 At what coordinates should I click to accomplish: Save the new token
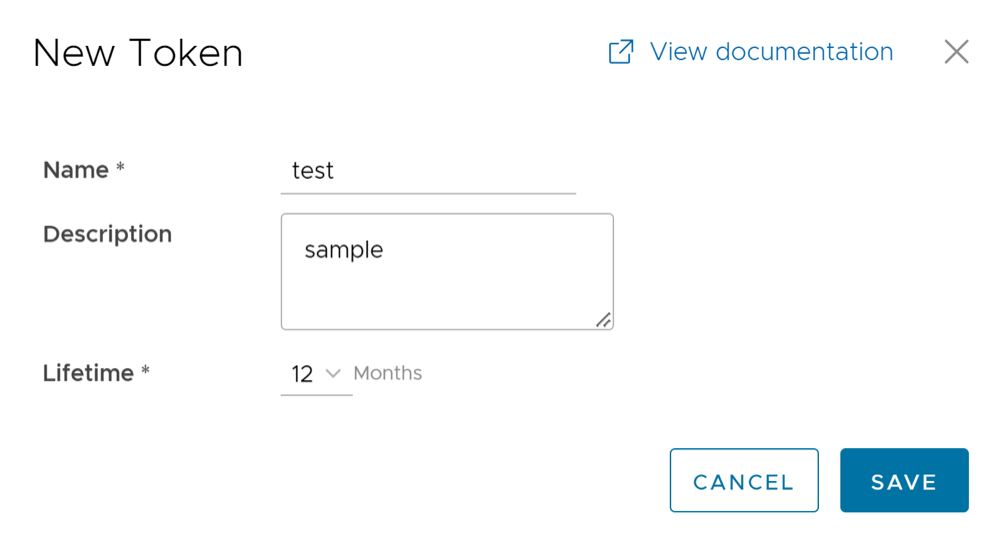904,481
